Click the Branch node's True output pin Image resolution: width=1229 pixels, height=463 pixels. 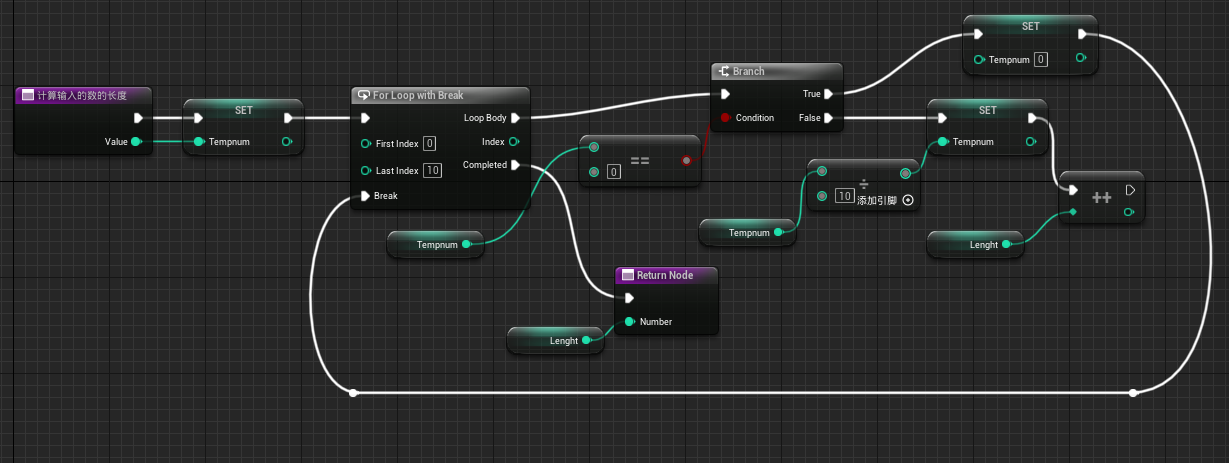(827, 94)
